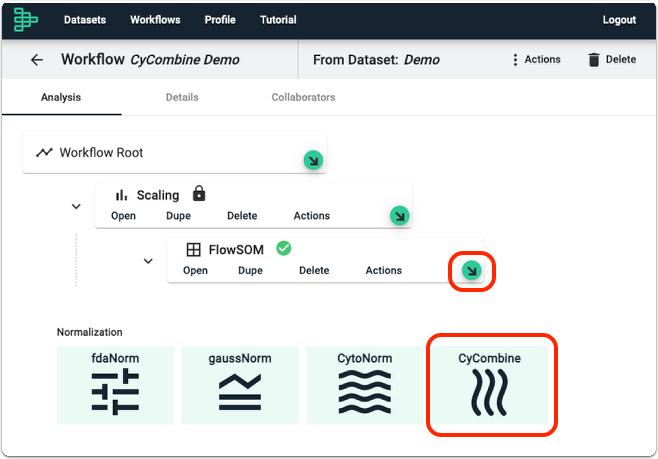Select the gaussNorm normalization tile
Image resolution: width=658 pixels, height=459 pixels.
coord(240,385)
